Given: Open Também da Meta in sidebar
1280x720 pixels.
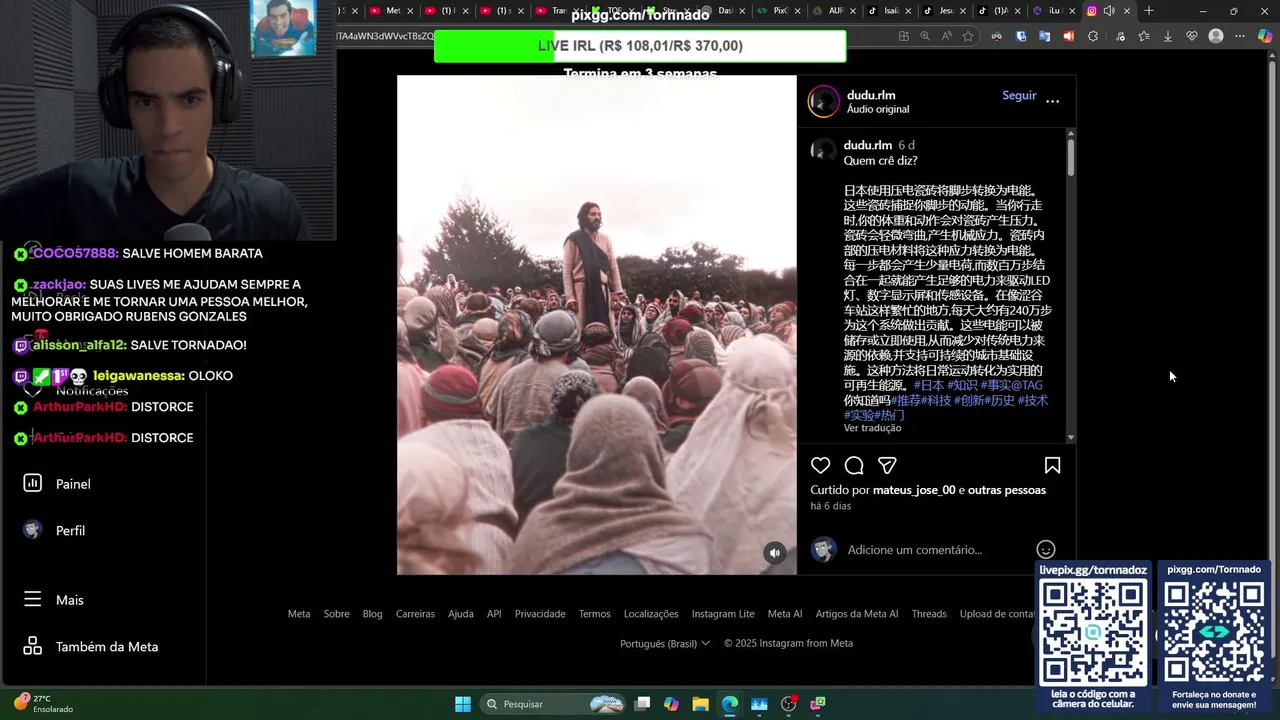Looking at the screenshot, I should tap(107, 647).
